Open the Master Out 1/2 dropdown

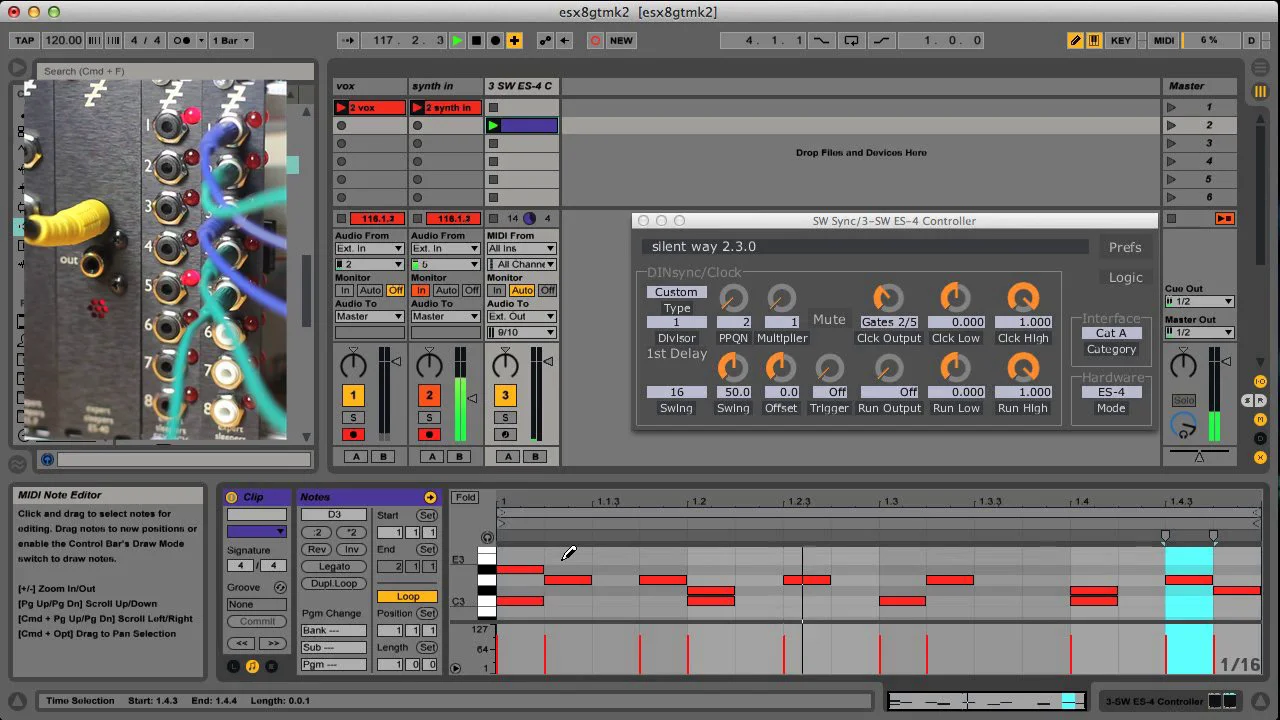click(1199, 333)
